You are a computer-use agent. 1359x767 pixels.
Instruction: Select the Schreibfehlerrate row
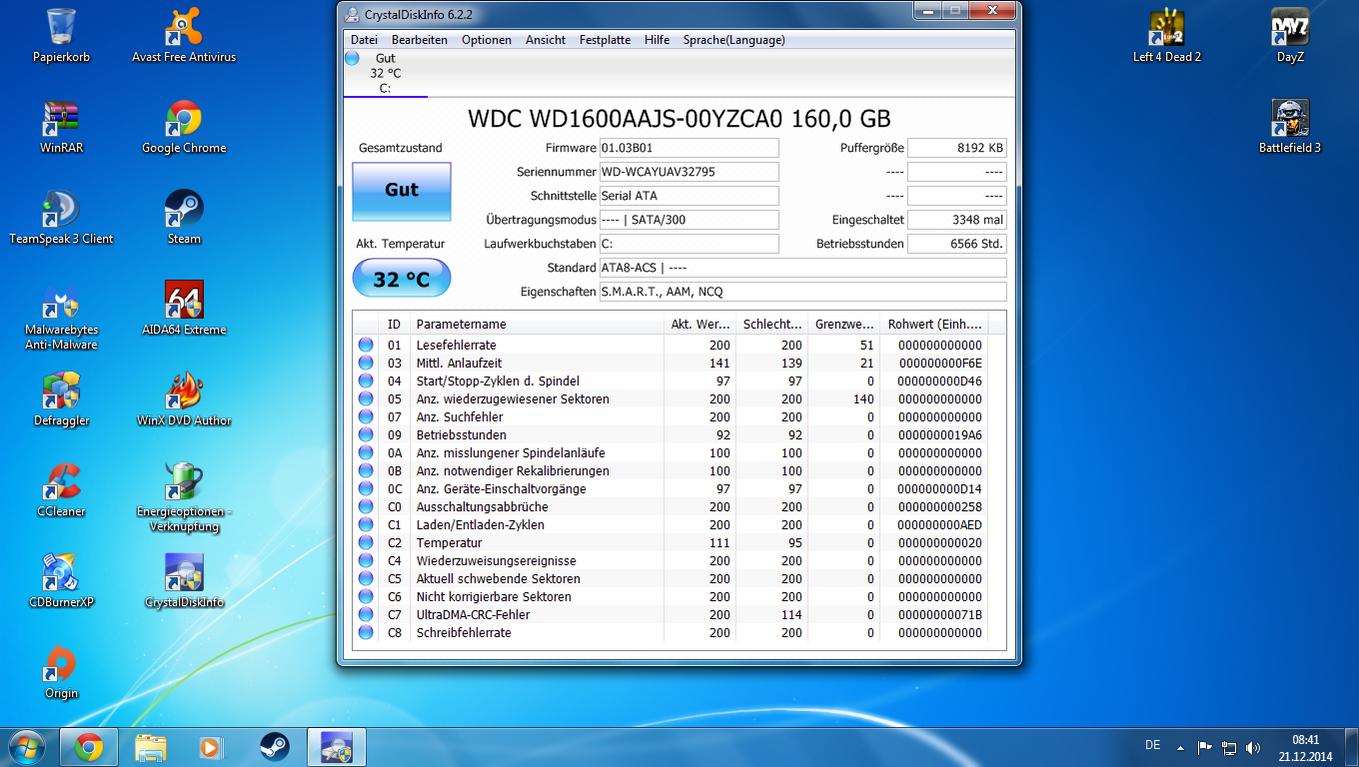(670, 633)
